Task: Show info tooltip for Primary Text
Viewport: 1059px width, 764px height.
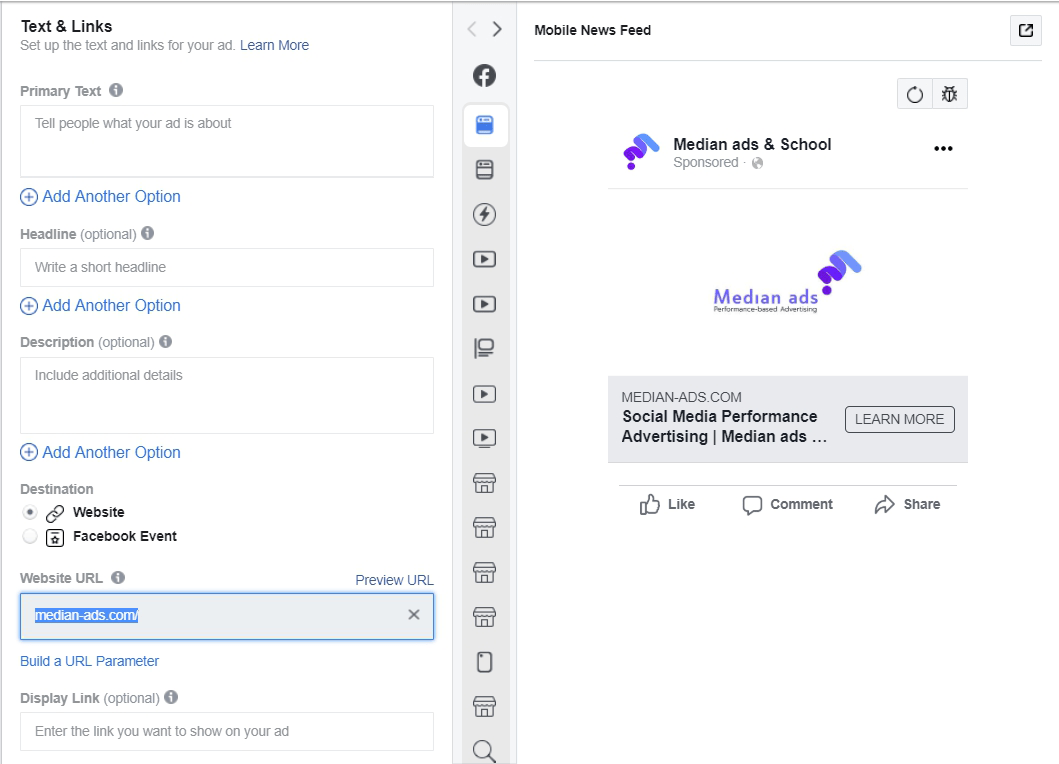Action: pyautogui.click(x=116, y=90)
